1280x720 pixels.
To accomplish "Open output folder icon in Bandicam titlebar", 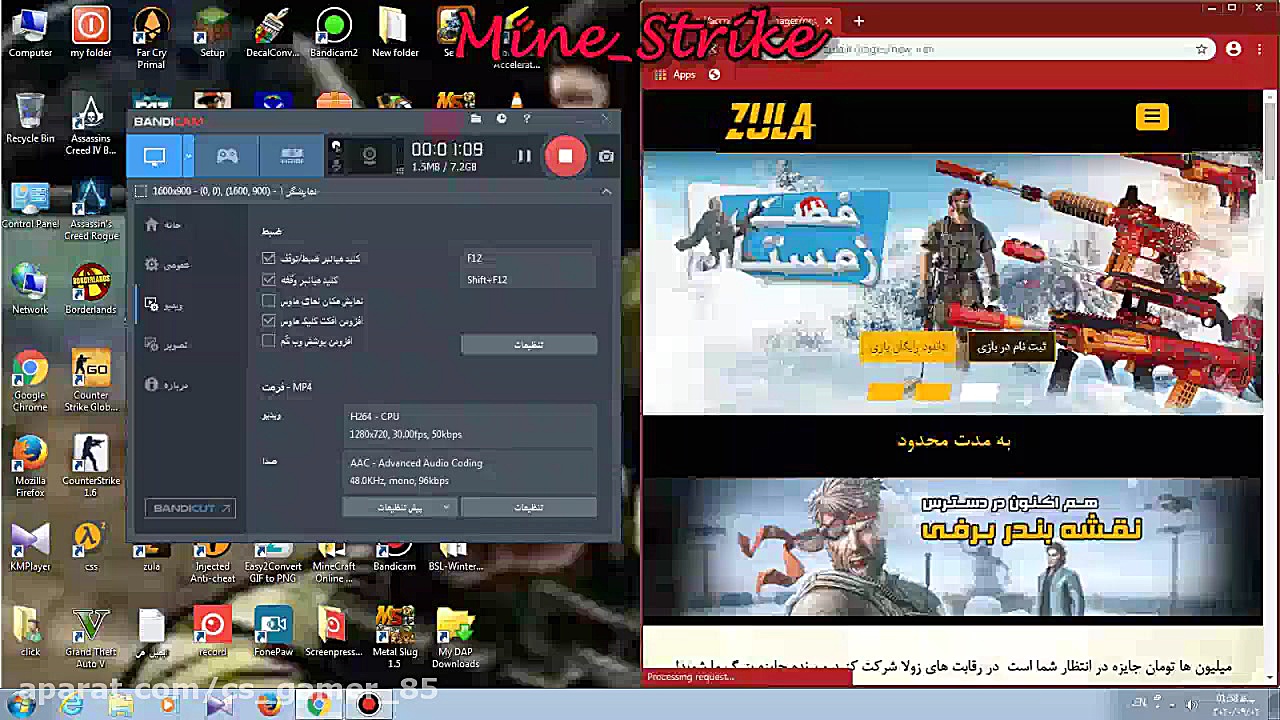I will pyautogui.click(x=476, y=118).
